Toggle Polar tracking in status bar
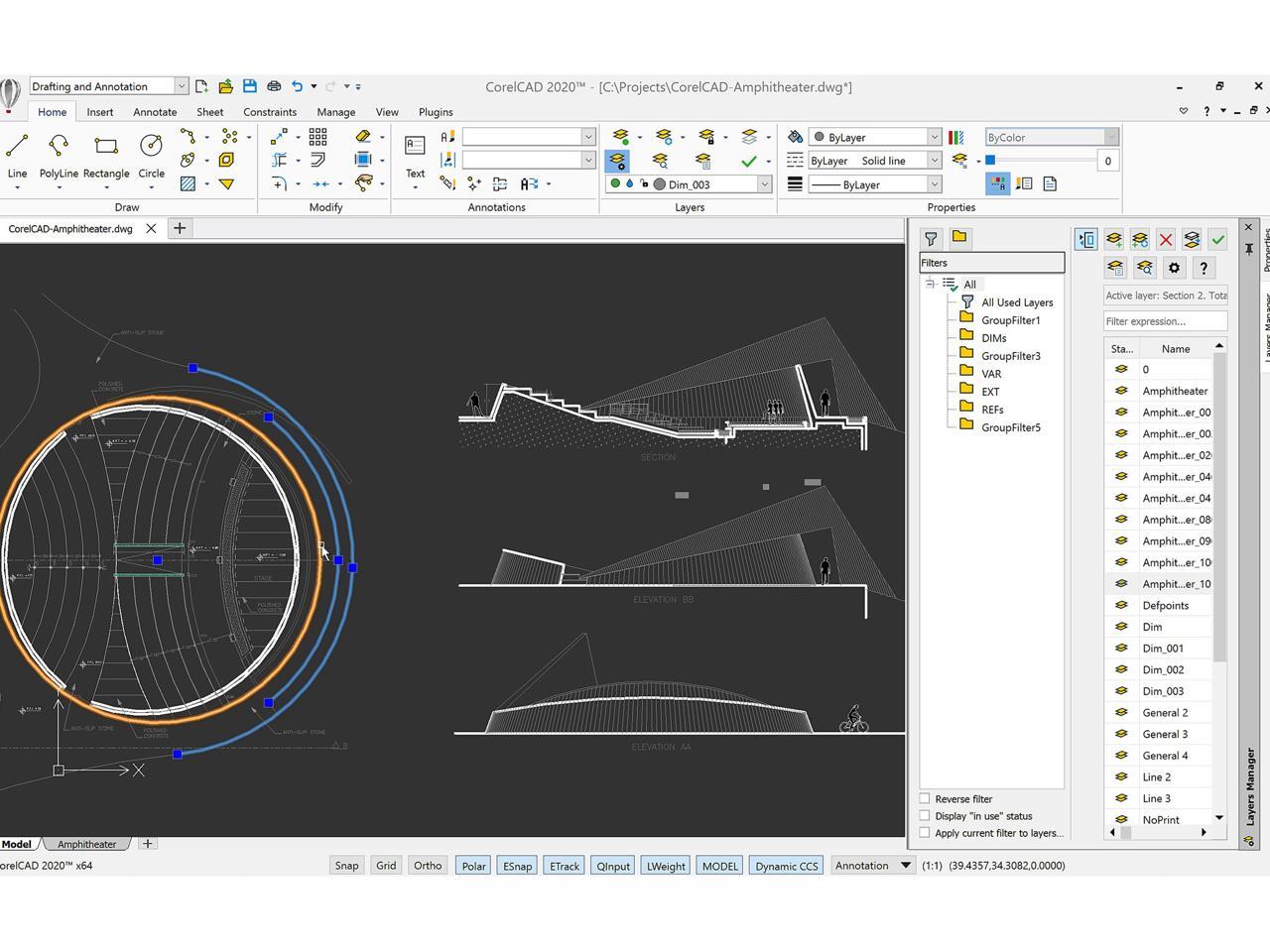This screenshot has width=1270, height=952. click(x=473, y=866)
